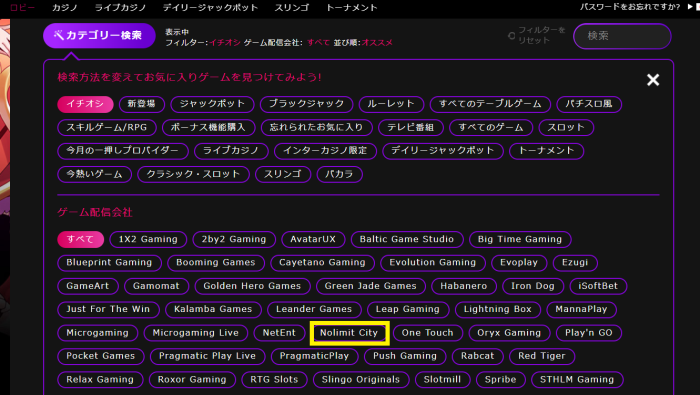Filter by Microgaming Live
This screenshot has height=395, width=700.
point(196,333)
